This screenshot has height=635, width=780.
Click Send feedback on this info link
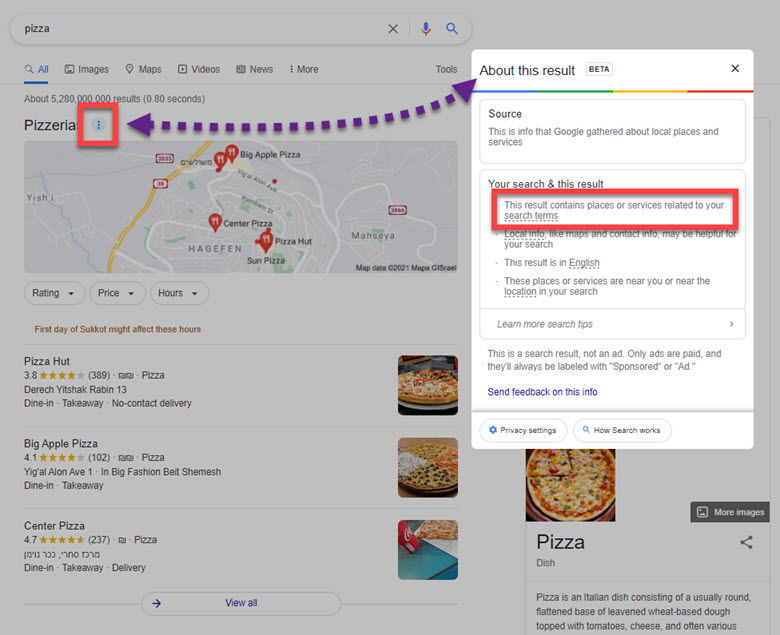click(x=542, y=392)
